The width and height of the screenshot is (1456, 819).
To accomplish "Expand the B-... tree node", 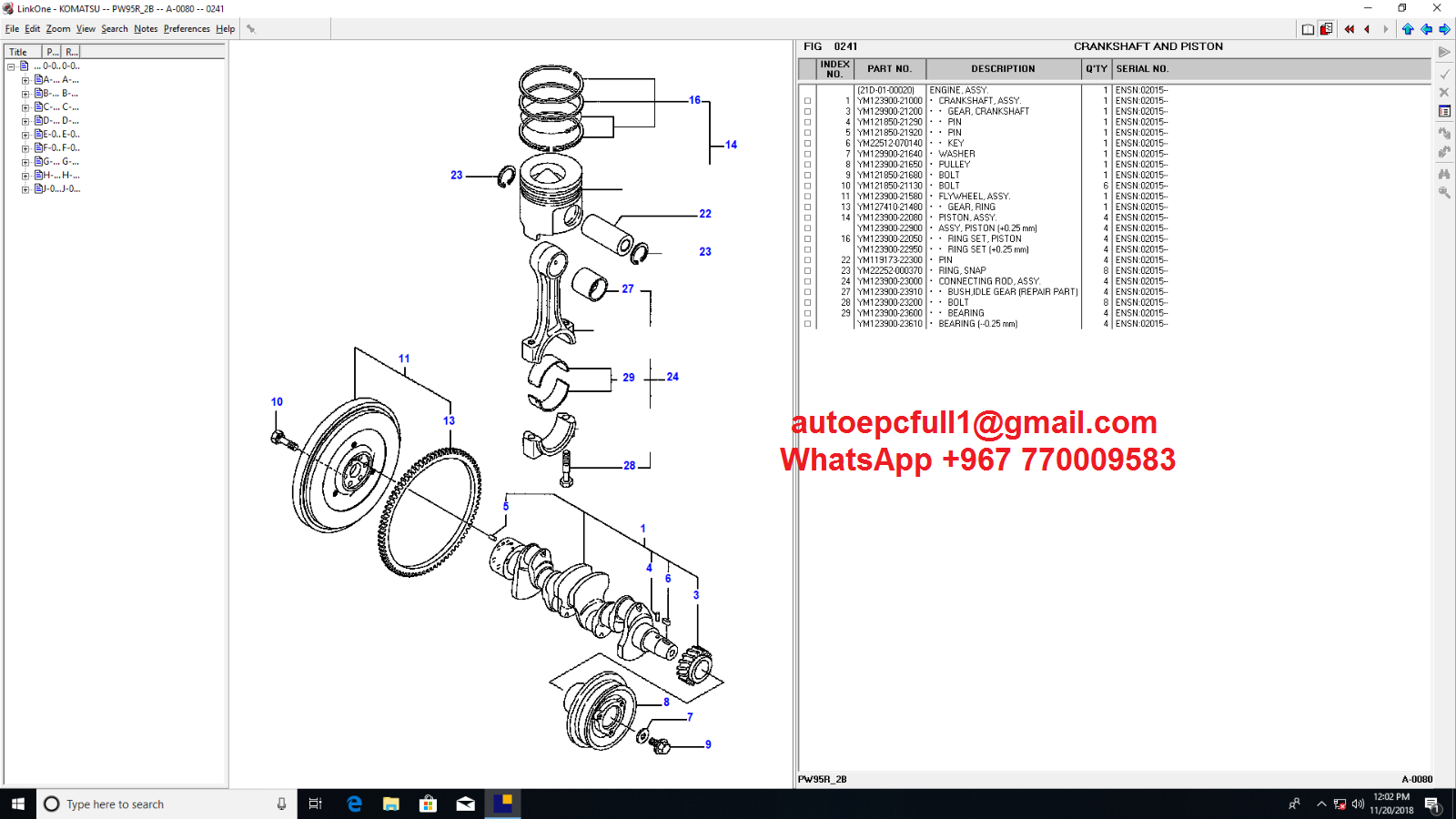I will (25, 94).
